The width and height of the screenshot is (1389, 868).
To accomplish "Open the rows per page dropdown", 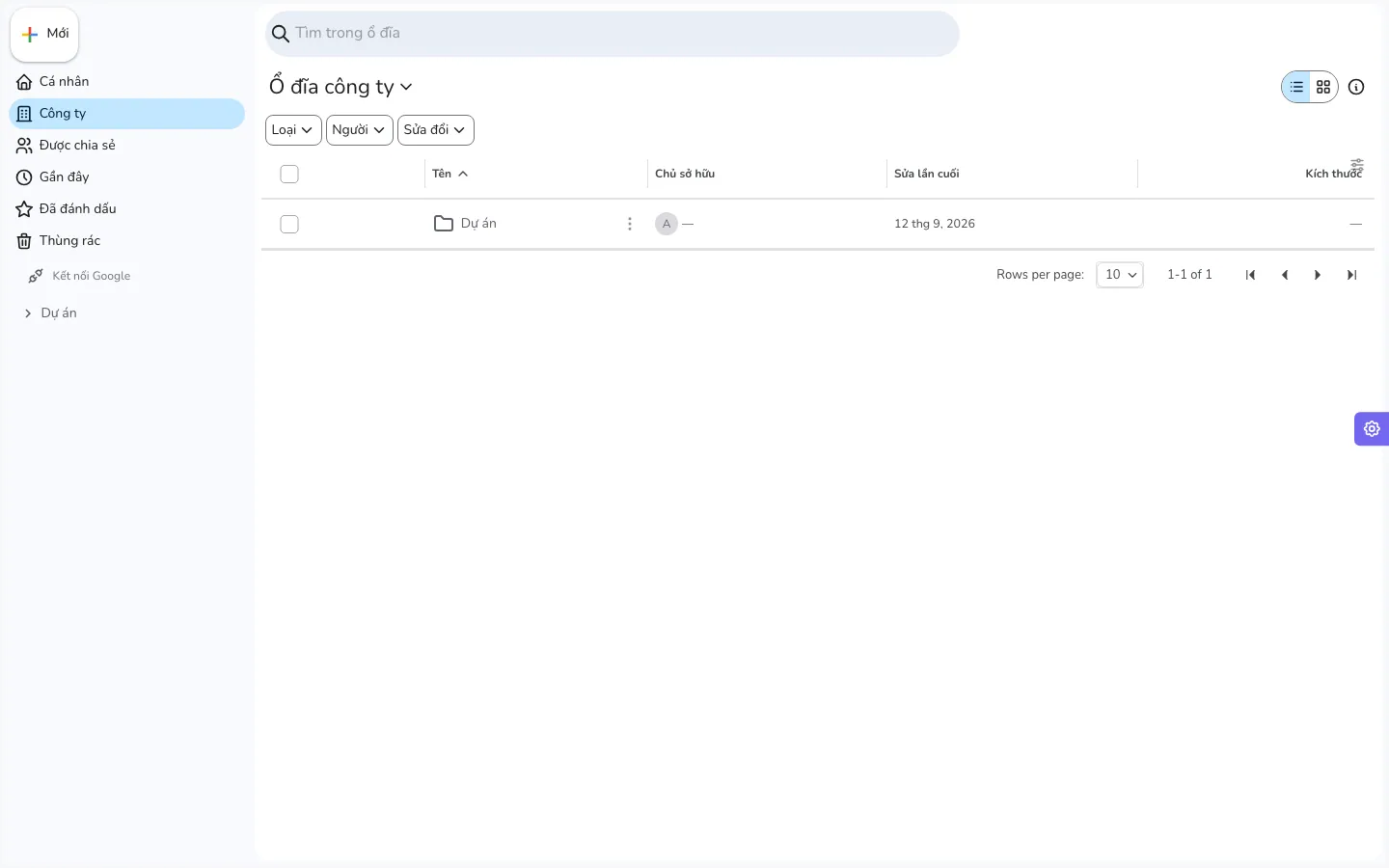I will pyautogui.click(x=1120, y=275).
